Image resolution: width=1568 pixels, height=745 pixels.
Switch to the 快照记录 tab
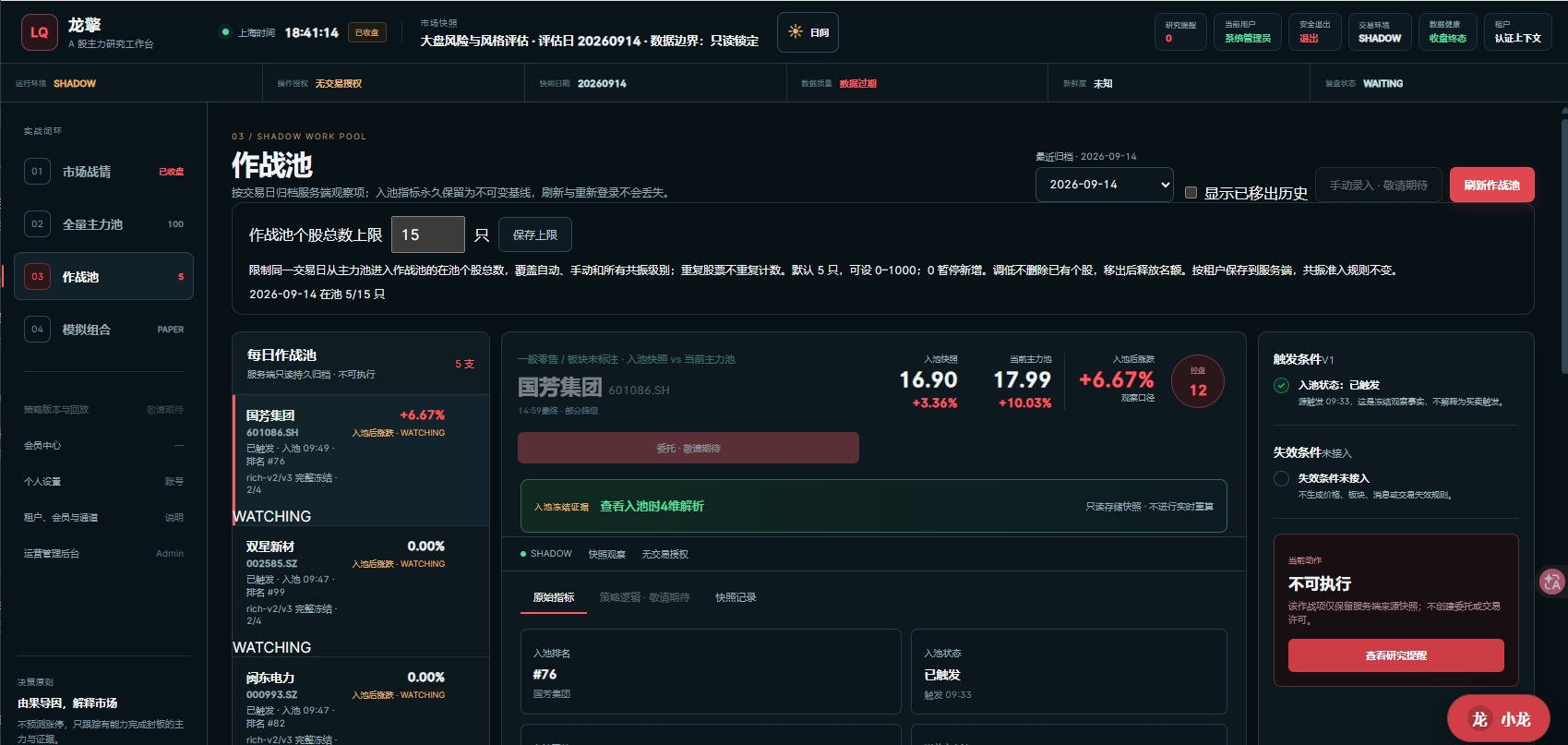(736, 597)
